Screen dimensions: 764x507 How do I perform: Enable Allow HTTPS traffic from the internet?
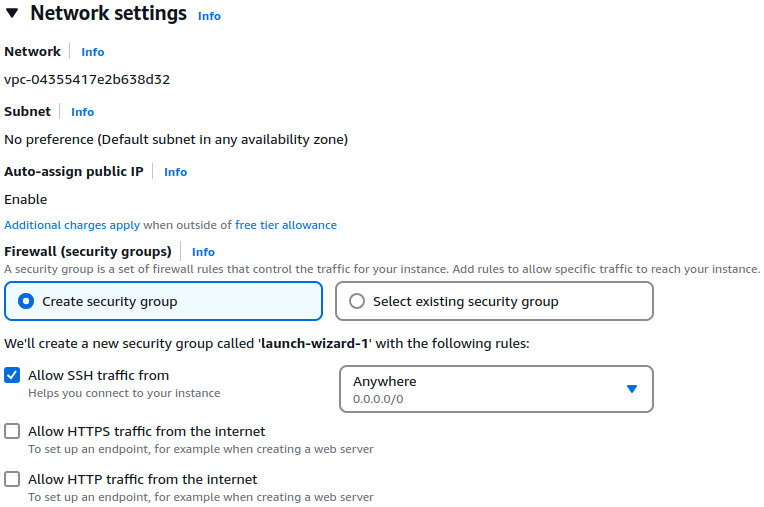click(x=12, y=431)
